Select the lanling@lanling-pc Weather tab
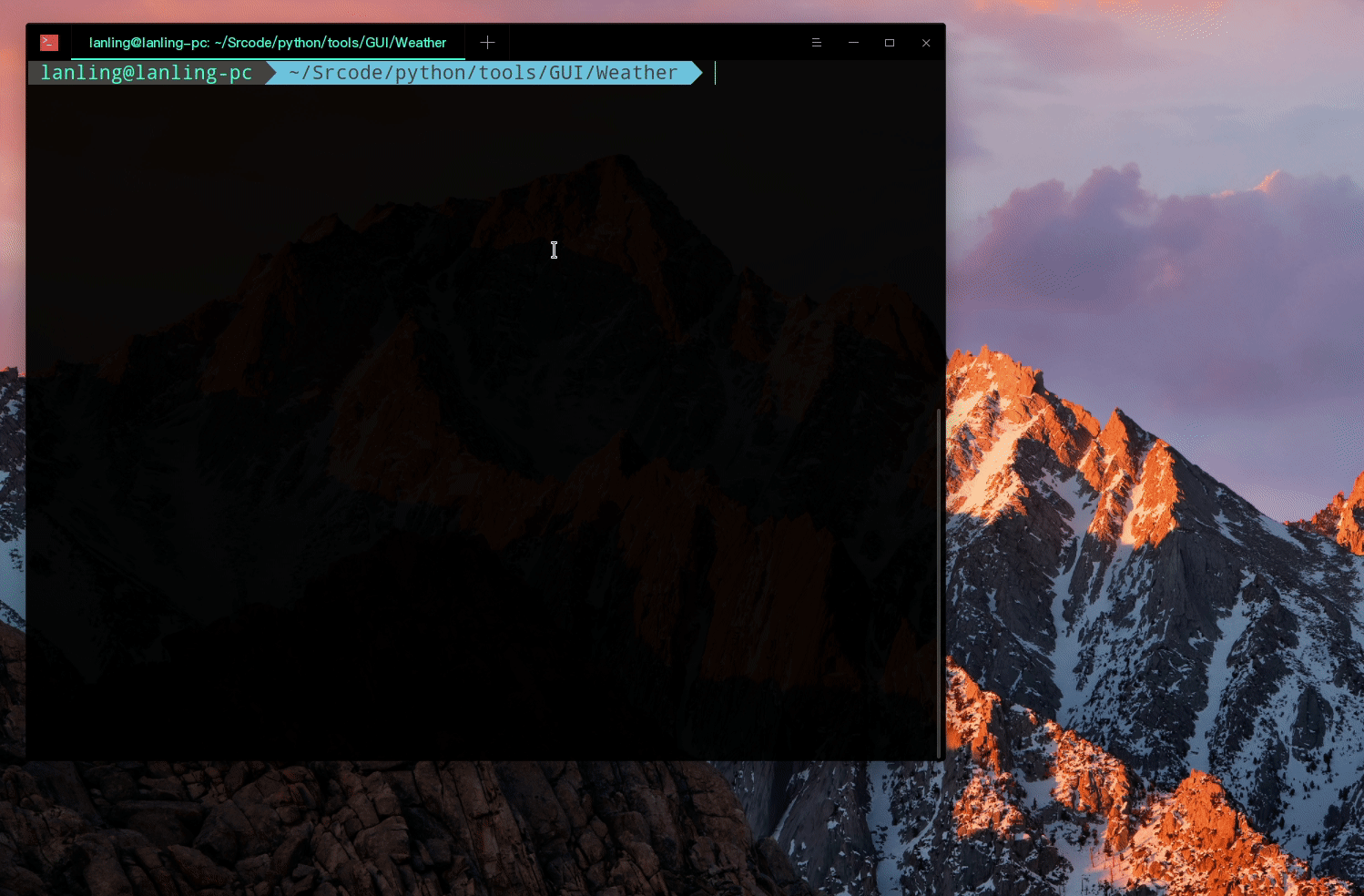This screenshot has width=1364, height=896. (x=268, y=43)
